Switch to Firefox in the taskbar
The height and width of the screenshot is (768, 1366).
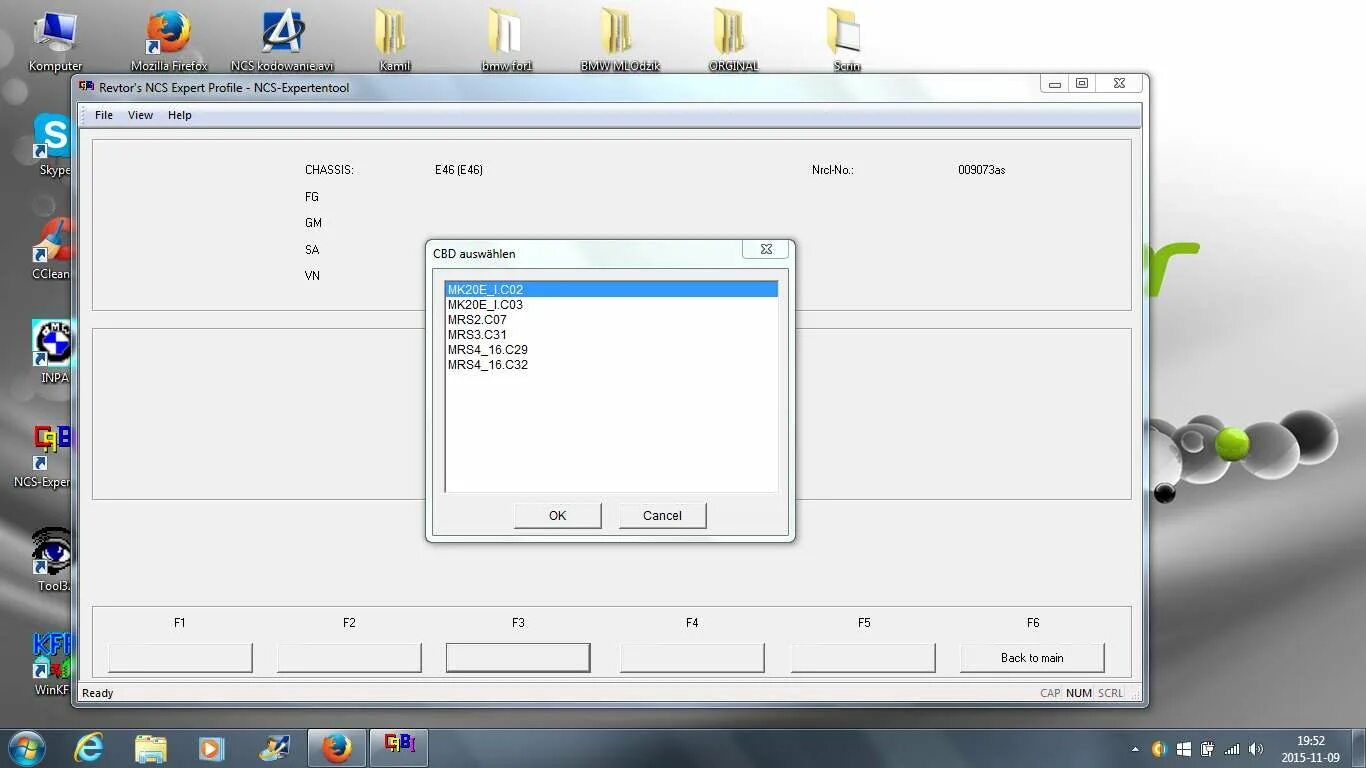tap(337, 747)
